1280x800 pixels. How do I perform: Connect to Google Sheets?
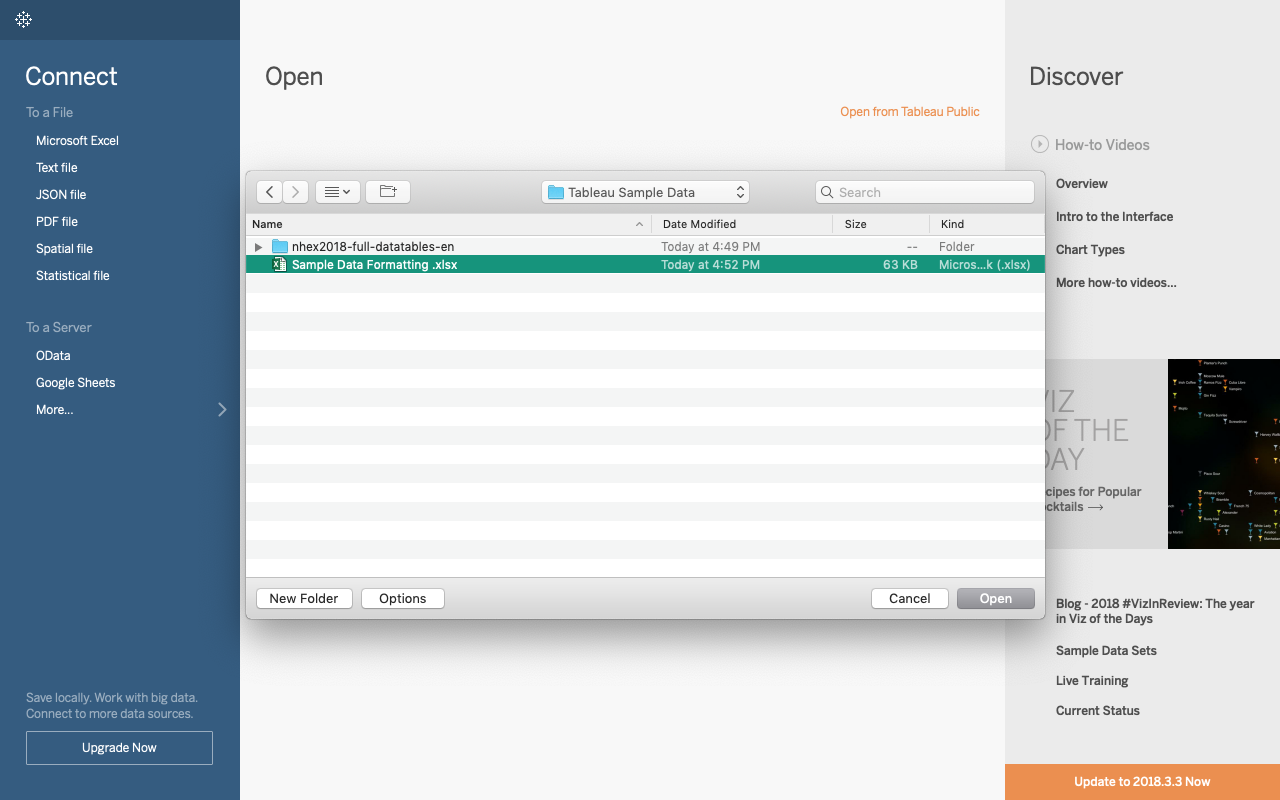76,383
